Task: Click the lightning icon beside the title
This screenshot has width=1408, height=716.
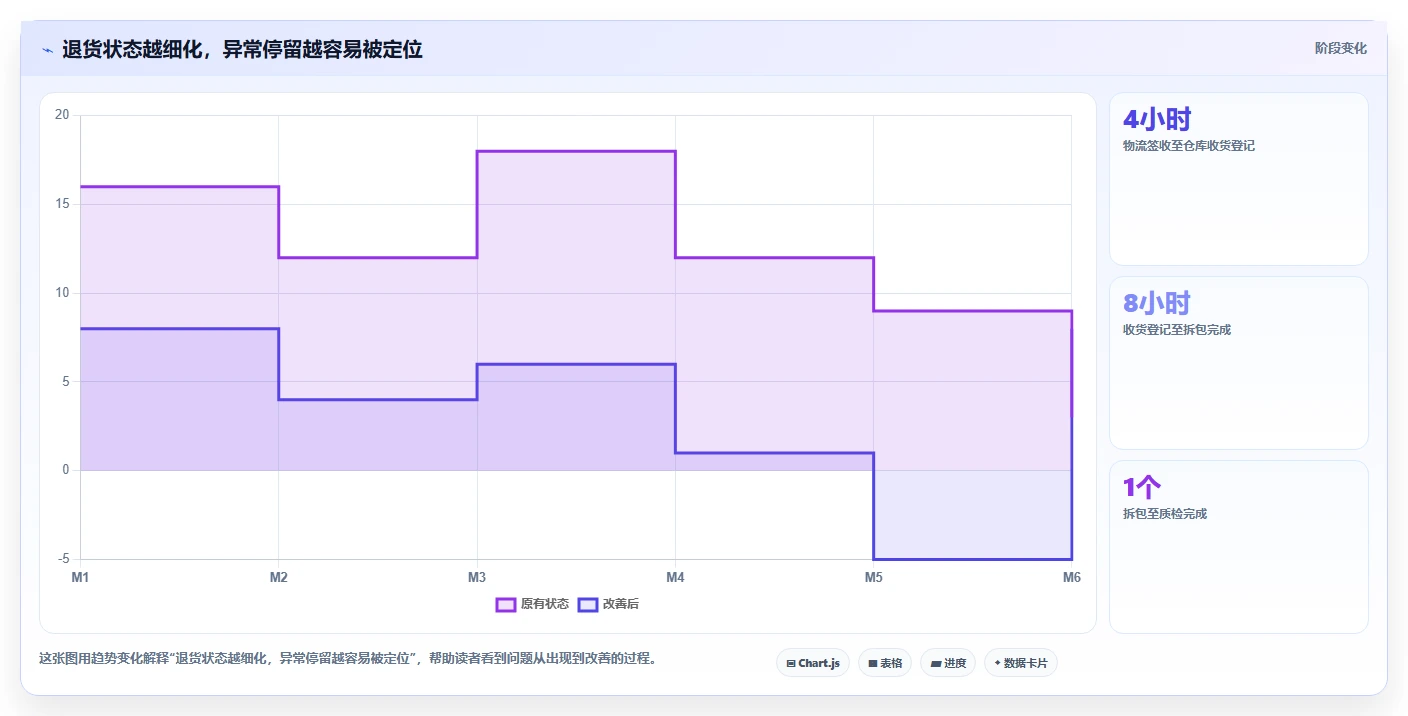Action: coord(47,50)
